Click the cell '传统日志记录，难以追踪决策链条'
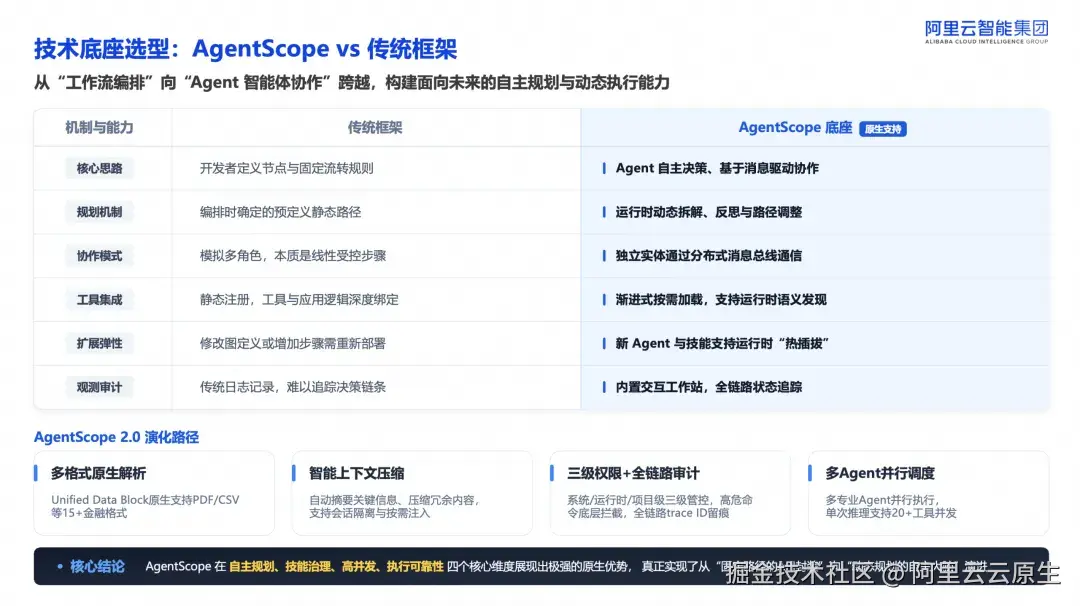The height and width of the screenshot is (606, 1080). point(293,387)
